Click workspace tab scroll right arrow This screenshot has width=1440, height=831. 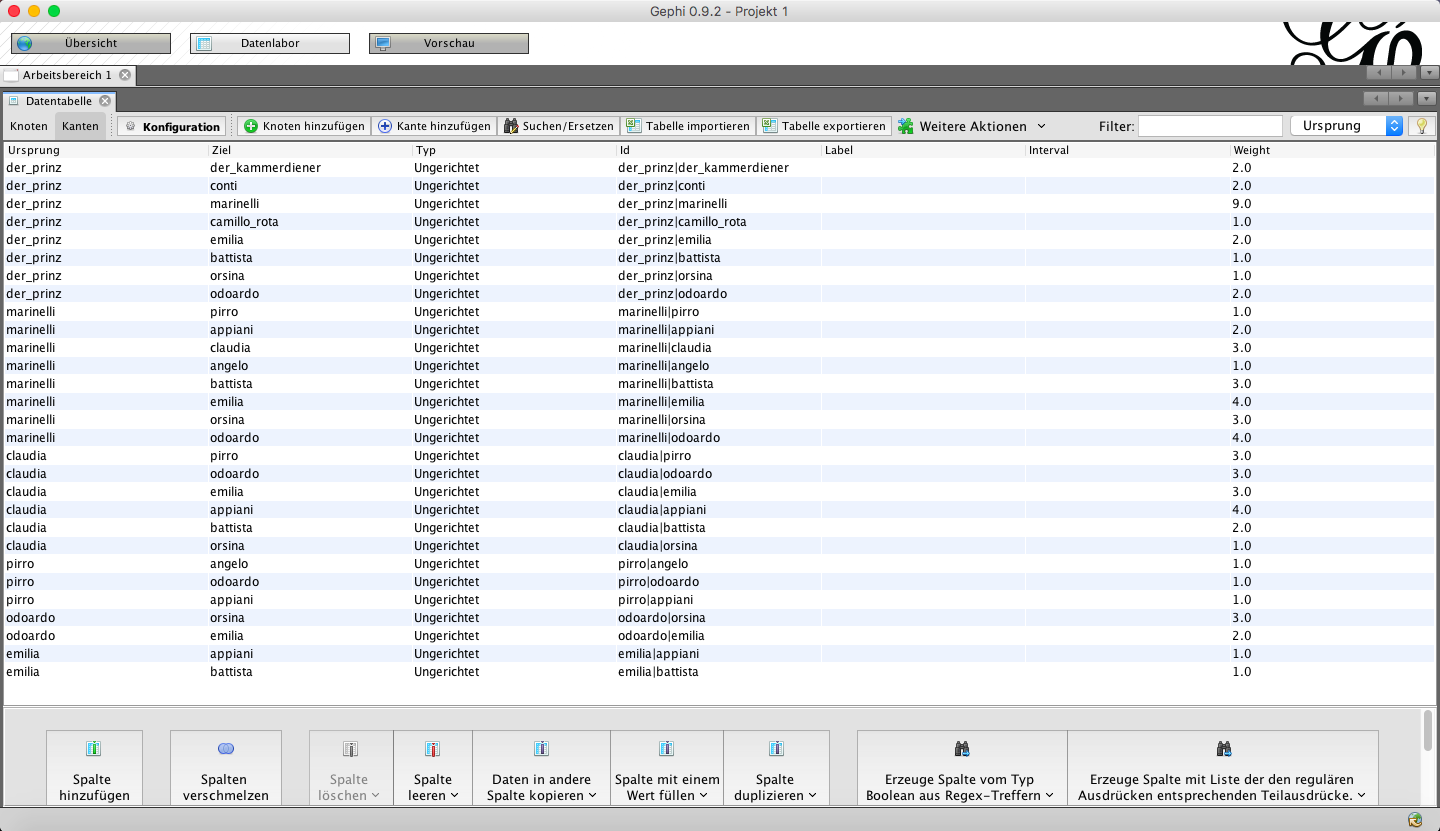pos(1403,73)
